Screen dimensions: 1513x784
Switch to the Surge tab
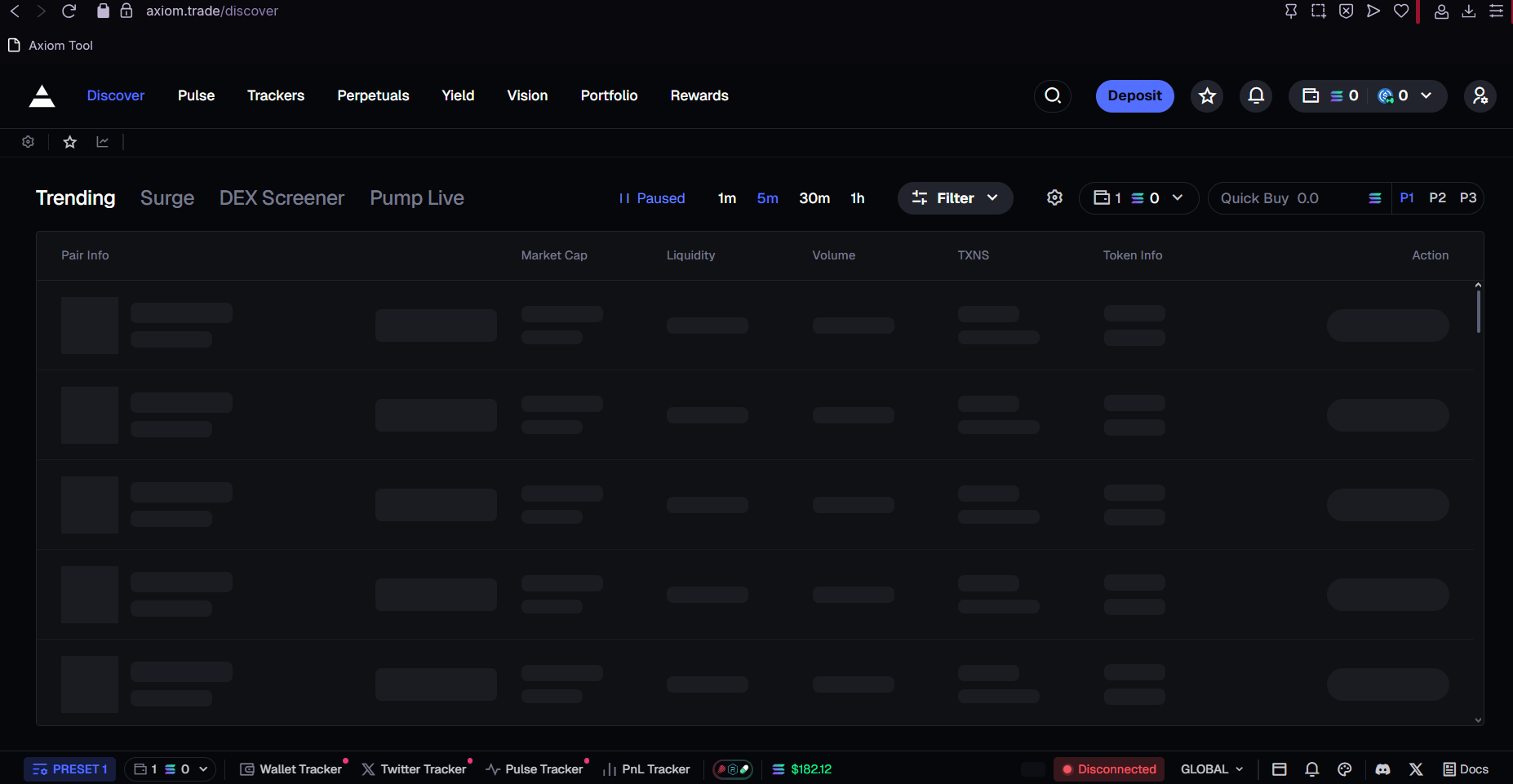pos(167,198)
